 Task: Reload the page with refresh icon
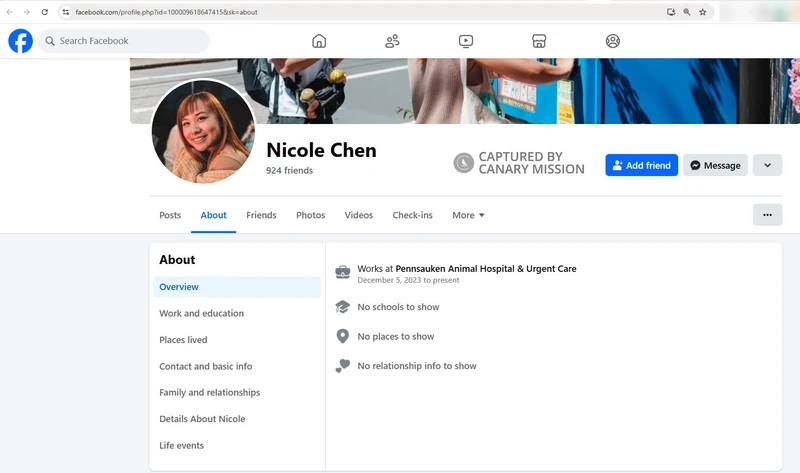pyautogui.click(x=44, y=12)
